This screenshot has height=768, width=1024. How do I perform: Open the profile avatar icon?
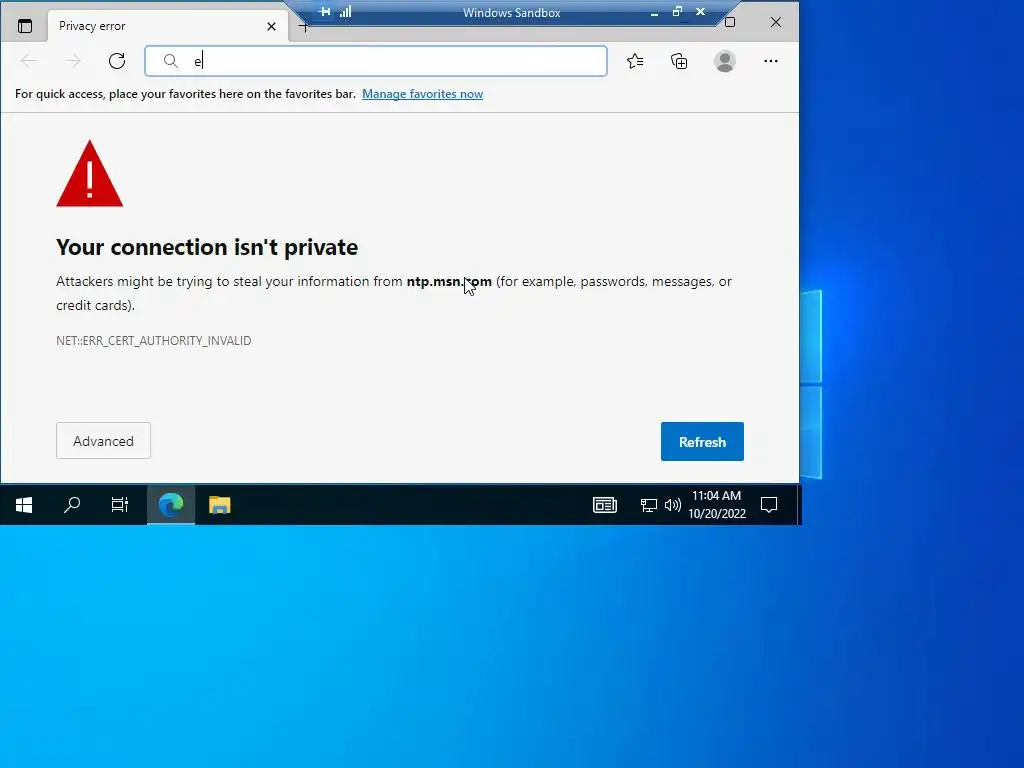pyautogui.click(x=724, y=61)
